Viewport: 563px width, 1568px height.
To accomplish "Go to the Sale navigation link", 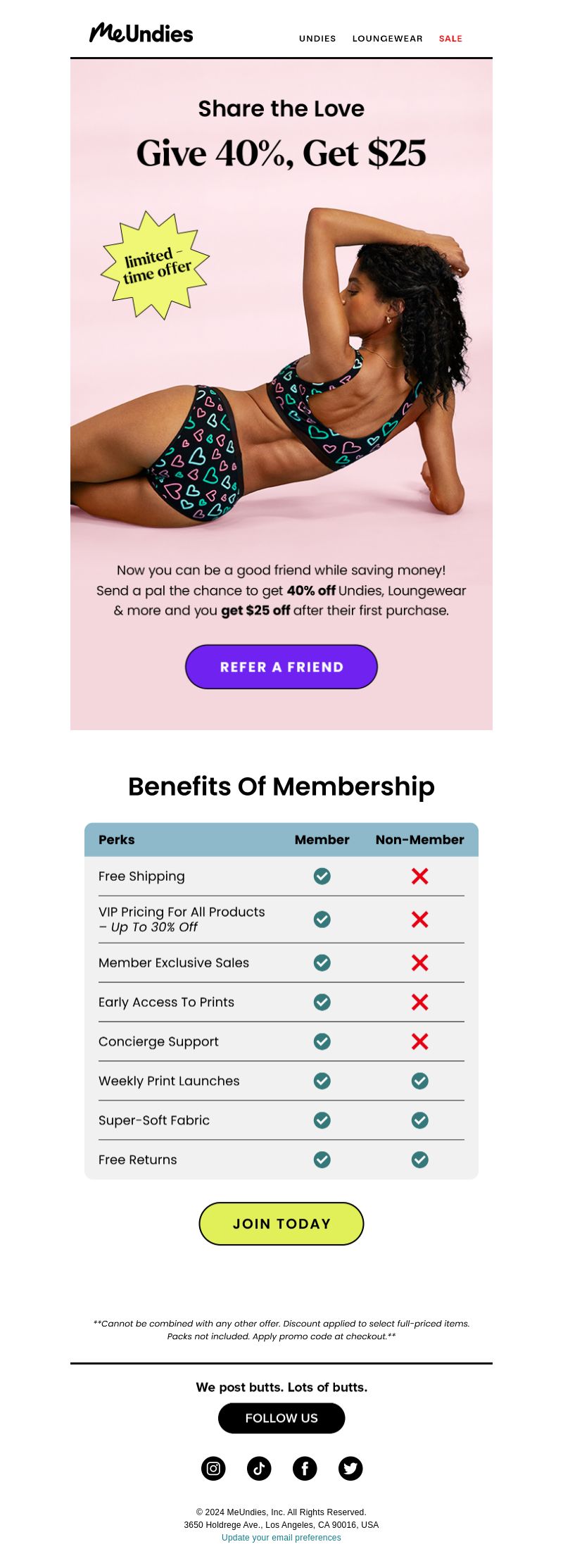I will coord(450,39).
